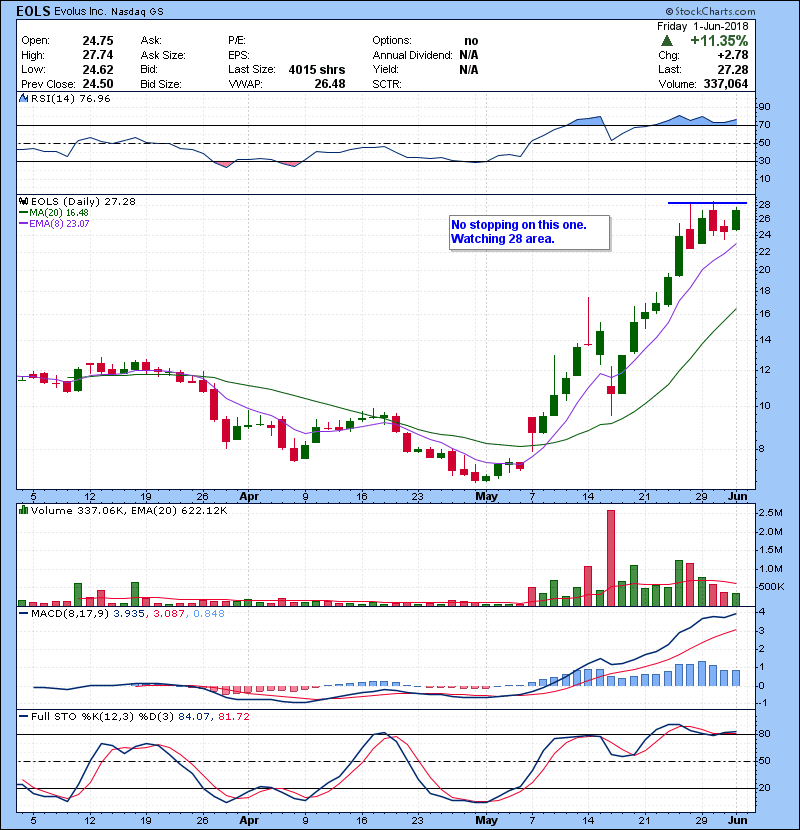This screenshot has width=800, height=830.
Task: Click the VWAP value 26.48
Action: 330,84
